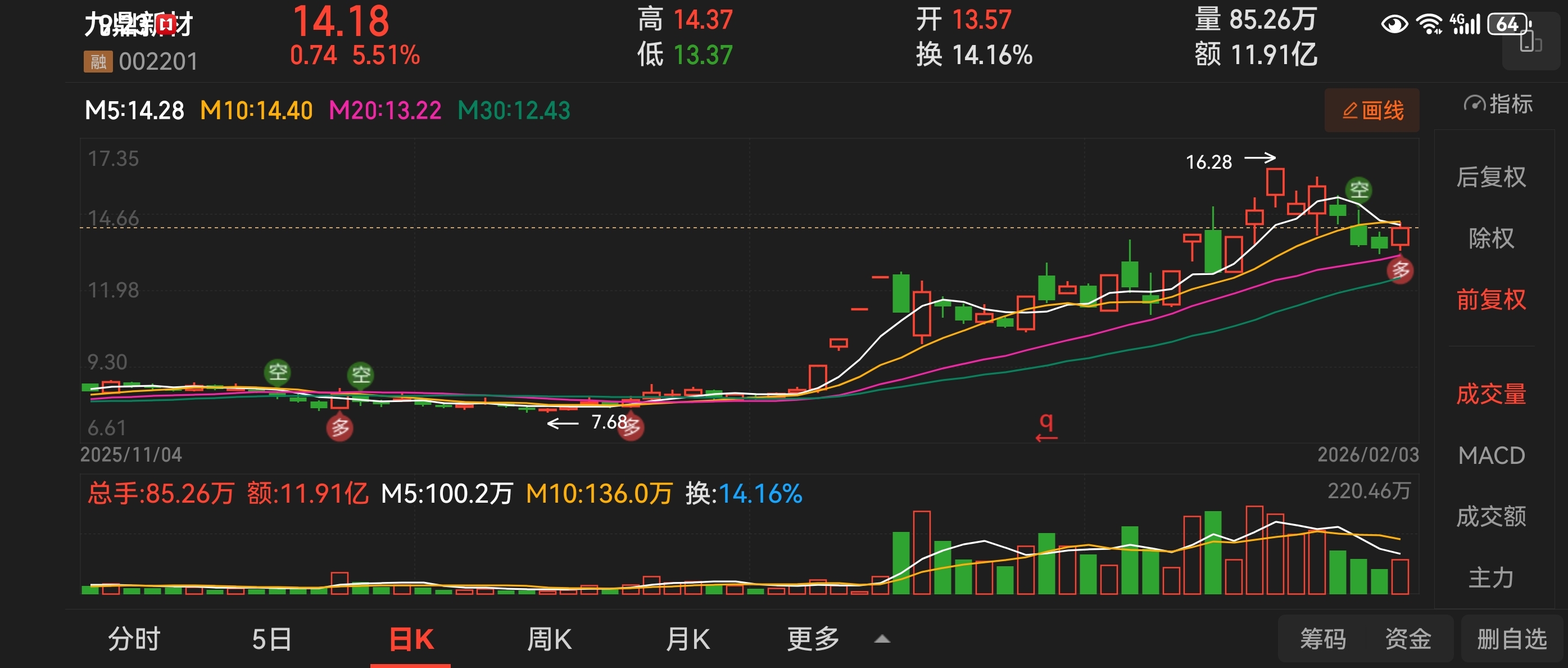Select 除权 adjustment mode
Image resolution: width=1568 pixels, height=668 pixels.
click(1490, 238)
